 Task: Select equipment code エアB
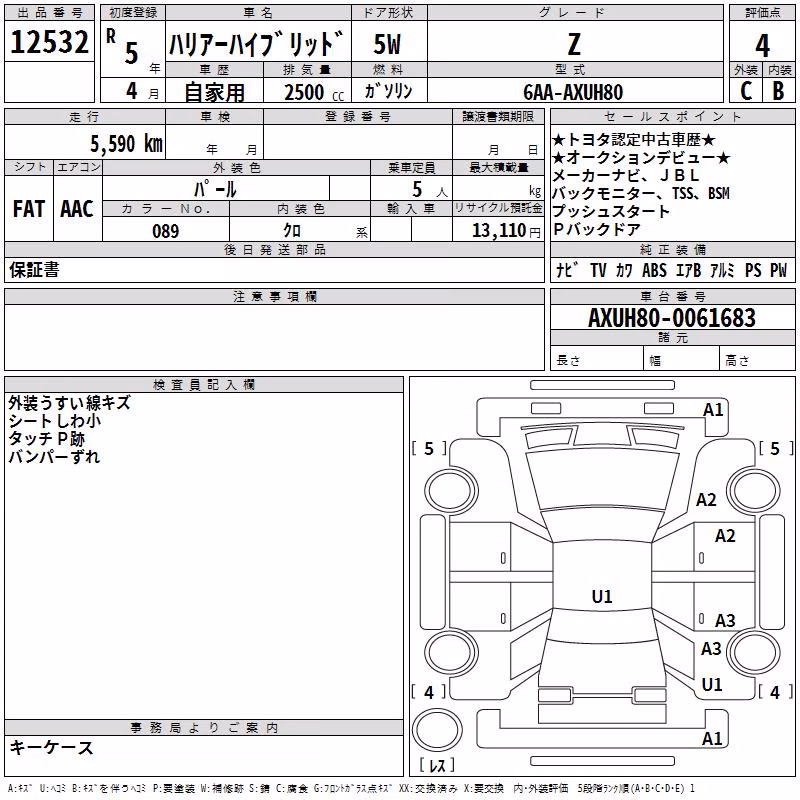point(689,270)
